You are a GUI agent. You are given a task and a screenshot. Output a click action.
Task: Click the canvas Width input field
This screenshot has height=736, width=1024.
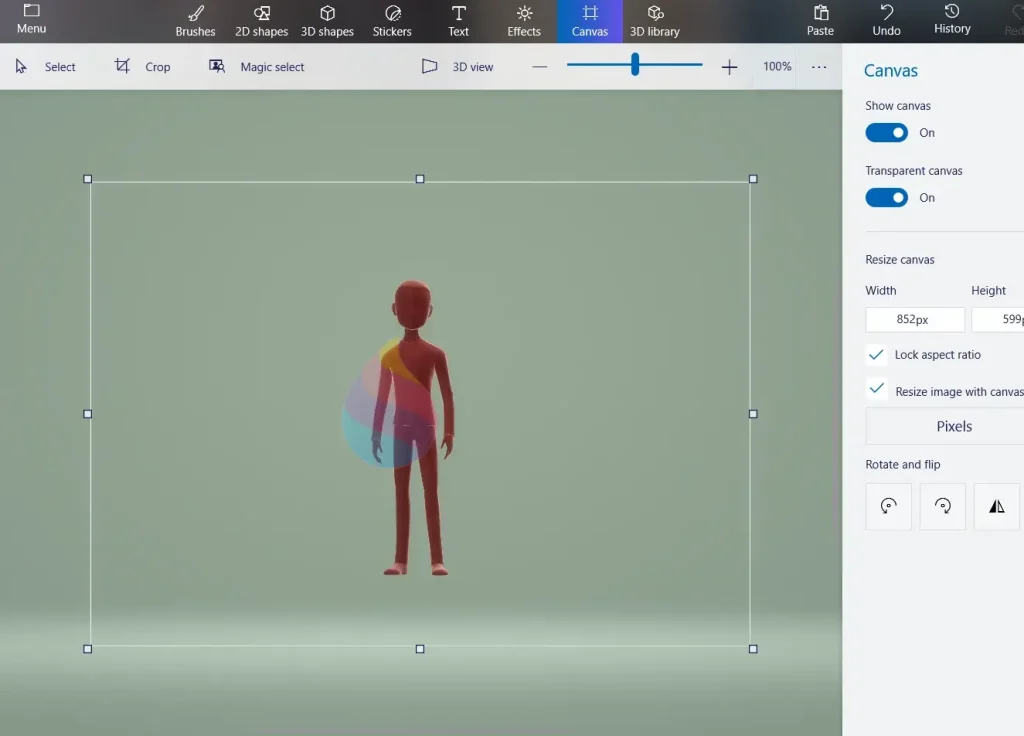tap(914, 320)
